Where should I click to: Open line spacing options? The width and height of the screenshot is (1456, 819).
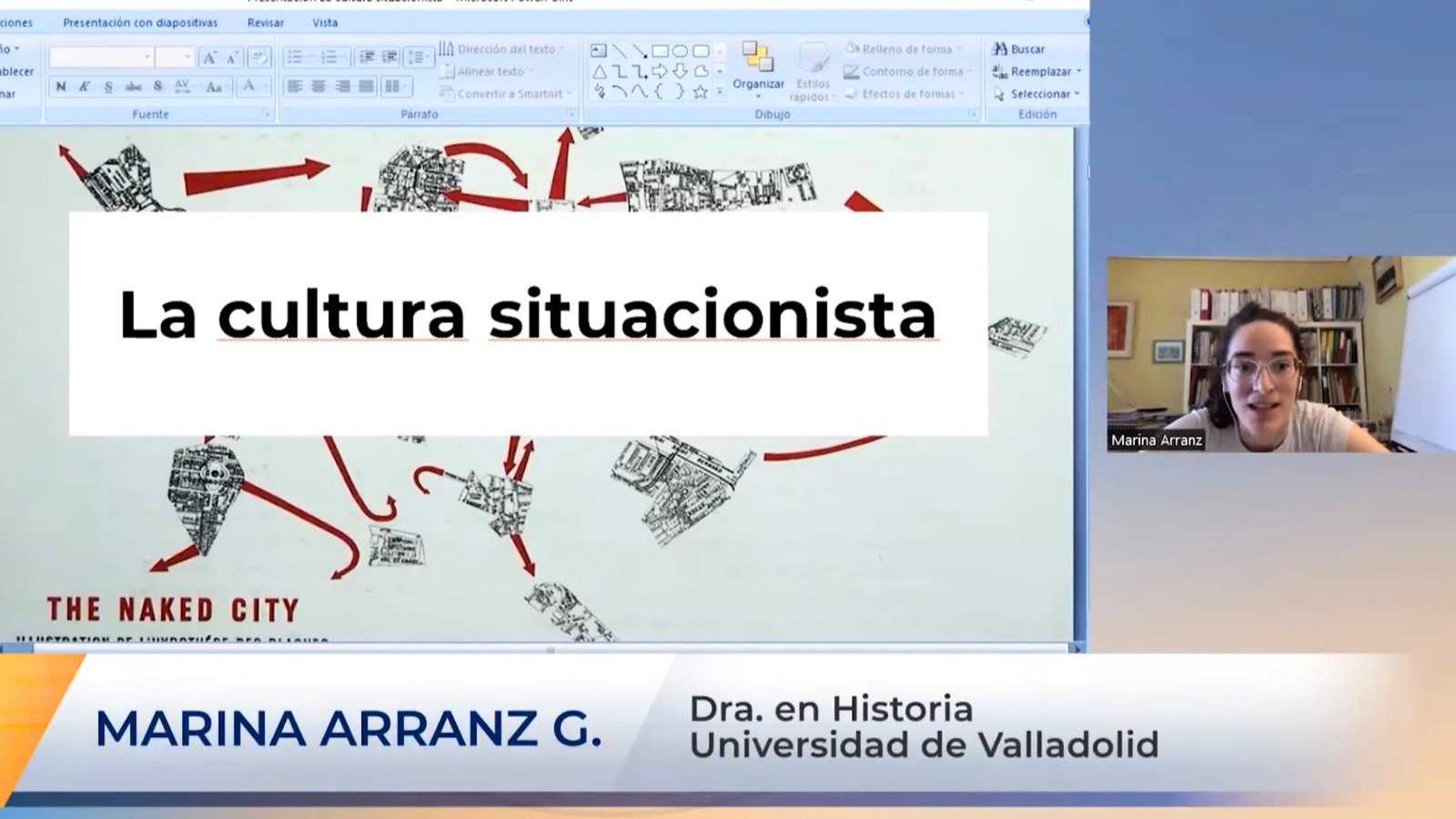coord(419,57)
